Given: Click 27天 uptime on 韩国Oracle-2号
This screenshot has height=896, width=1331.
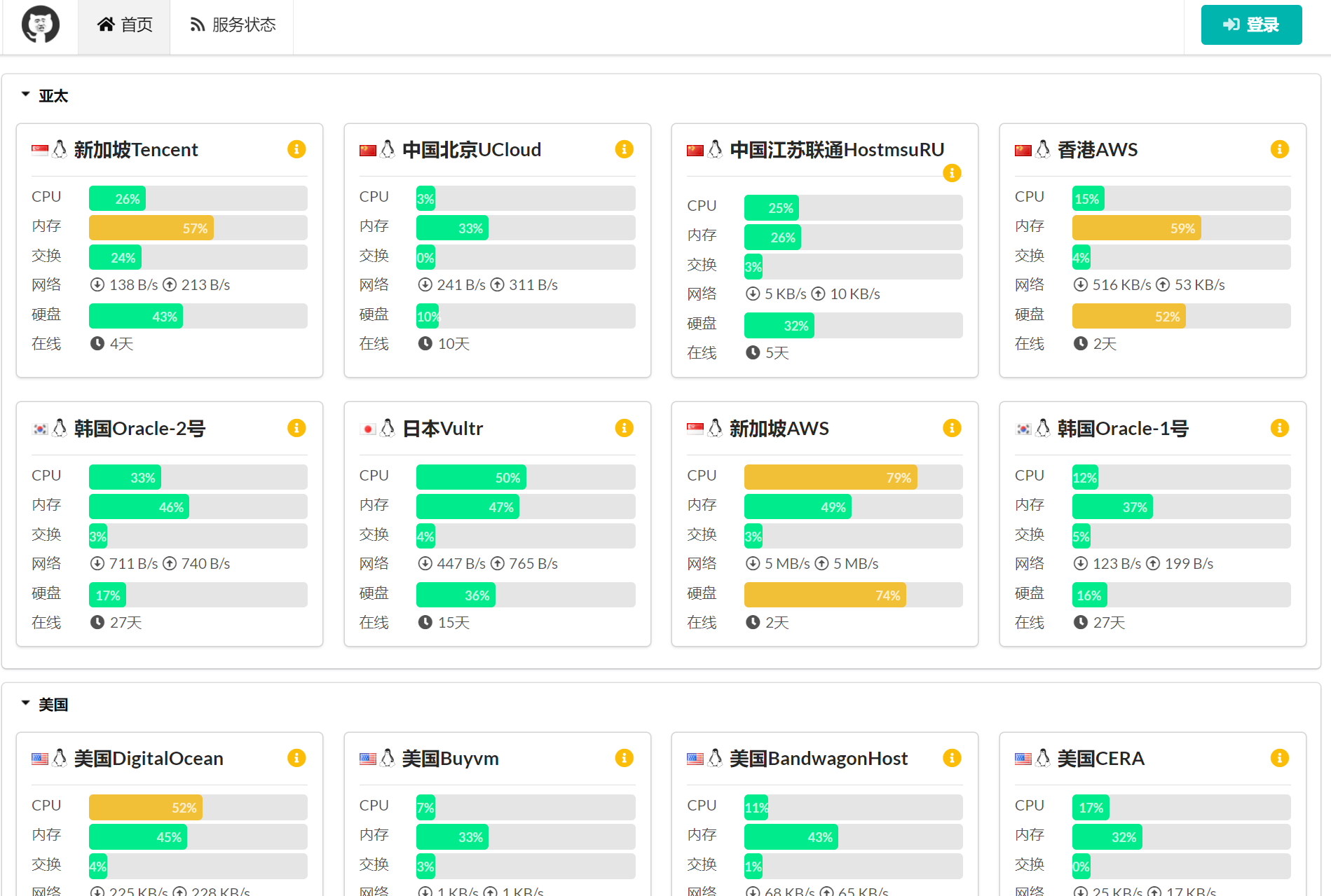Looking at the screenshot, I should click(x=126, y=622).
